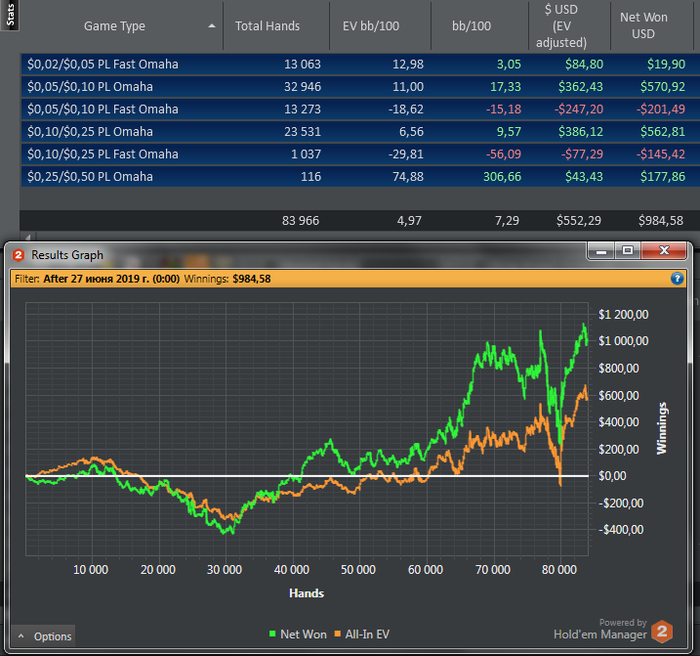This screenshot has width=700, height=656.
Task: Click the Hands axis title
Action: coord(306,593)
